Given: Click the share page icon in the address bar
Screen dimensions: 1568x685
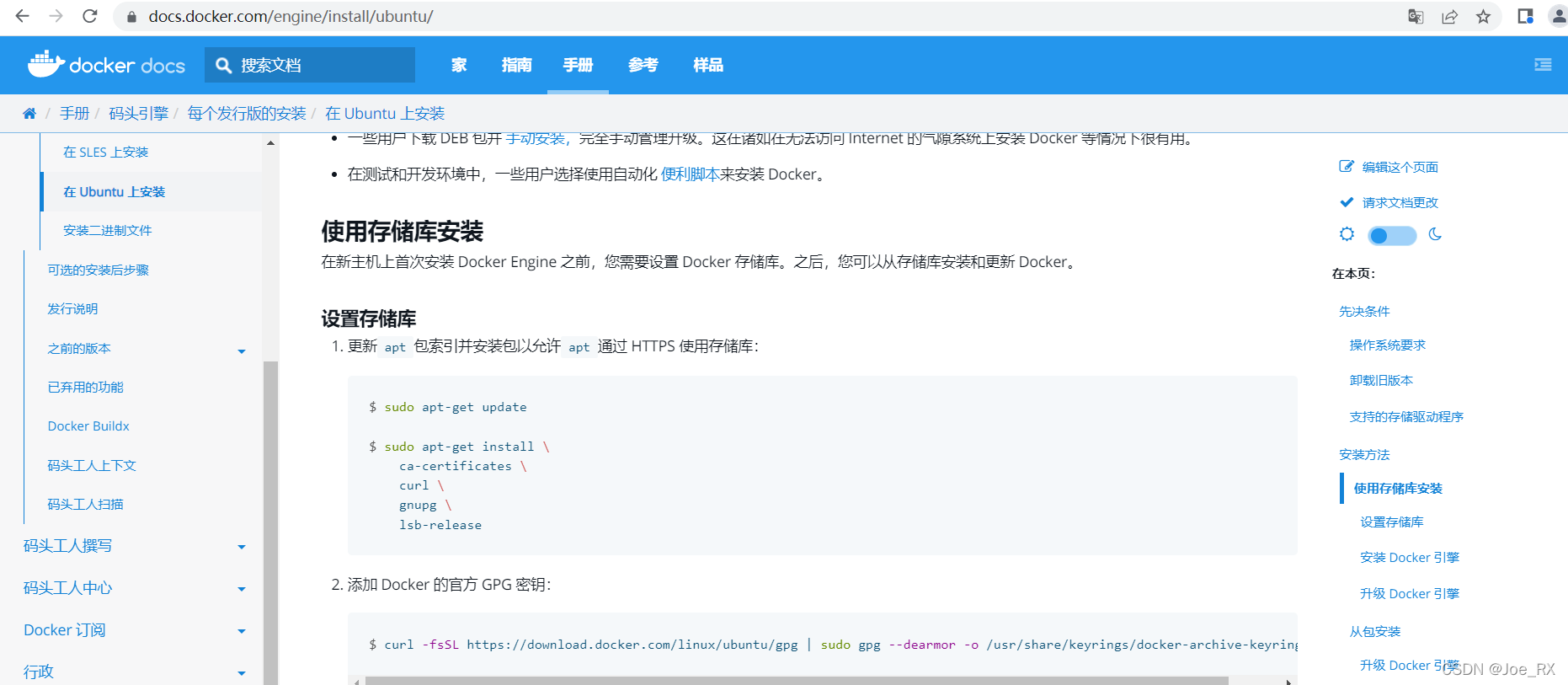Looking at the screenshot, I should point(1449,17).
